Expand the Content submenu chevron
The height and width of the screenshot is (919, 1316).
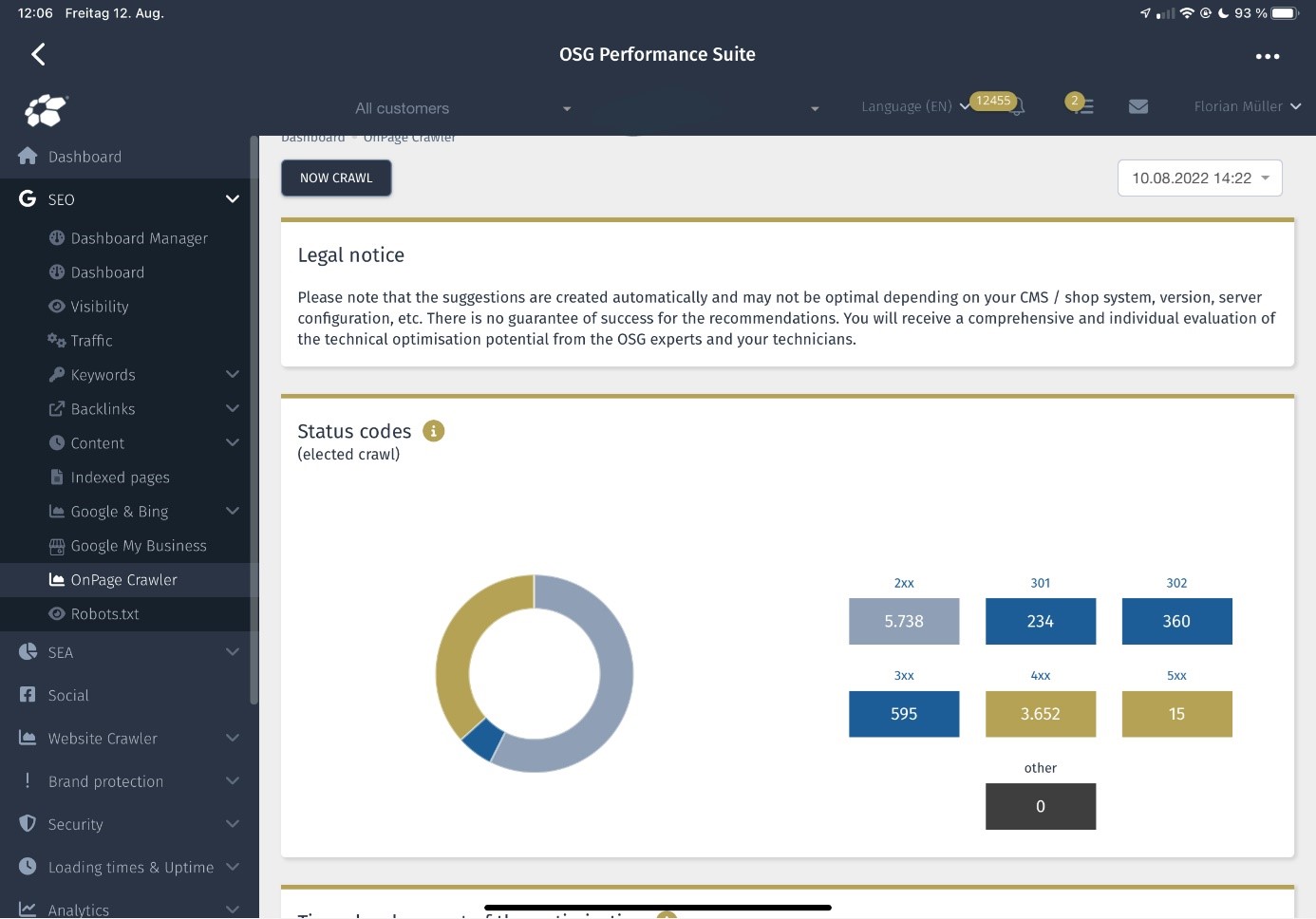click(x=233, y=442)
